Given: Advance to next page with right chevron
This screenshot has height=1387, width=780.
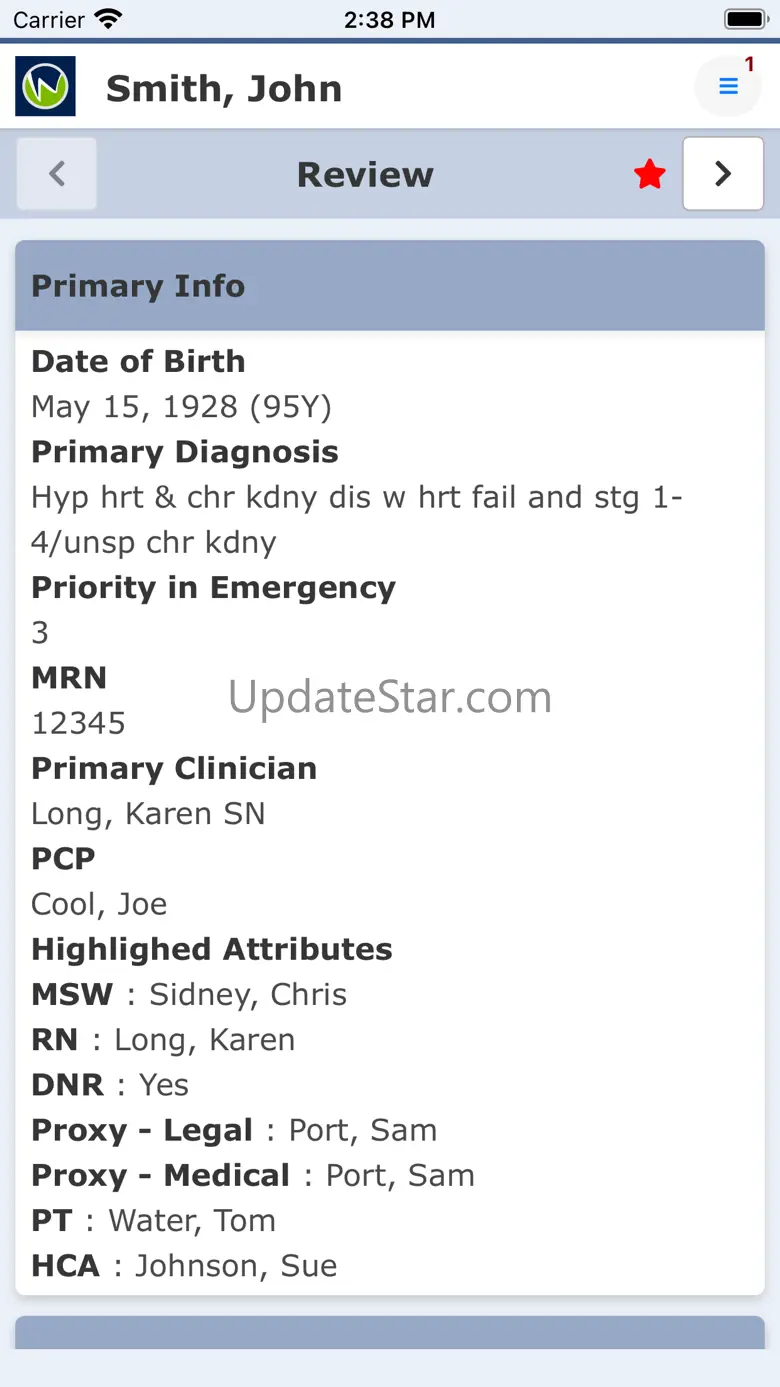Looking at the screenshot, I should (722, 174).
